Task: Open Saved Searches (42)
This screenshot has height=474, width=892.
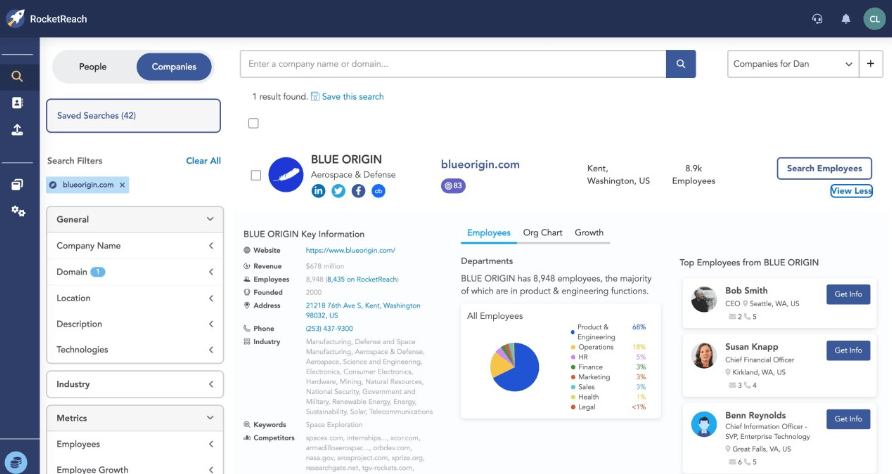Action: (x=133, y=116)
